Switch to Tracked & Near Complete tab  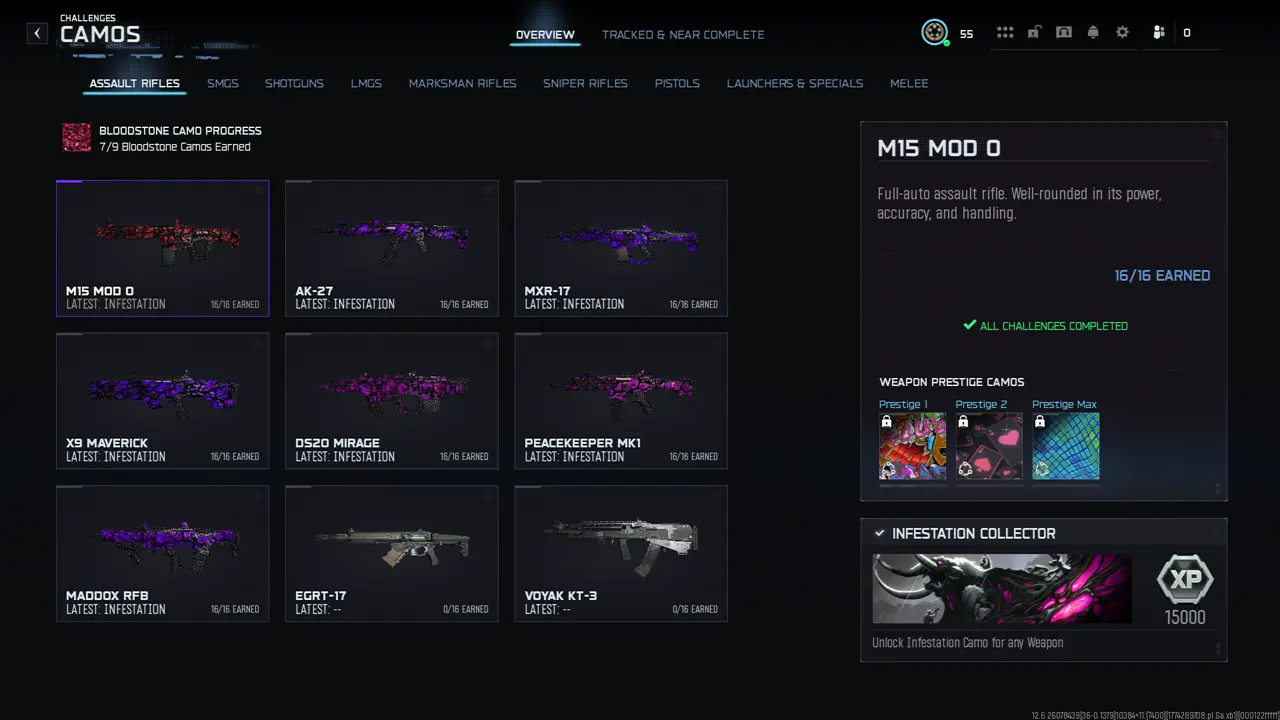pos(683,34)
